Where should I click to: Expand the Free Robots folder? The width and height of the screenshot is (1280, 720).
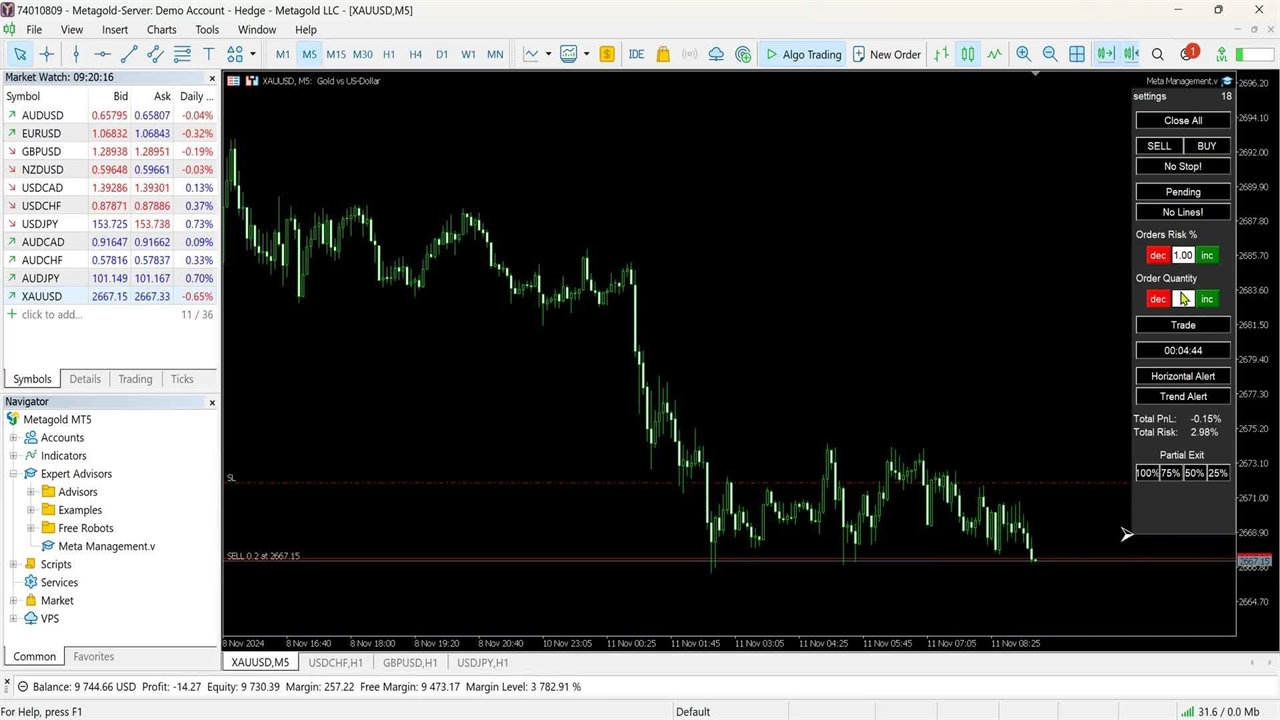(31, 528)
